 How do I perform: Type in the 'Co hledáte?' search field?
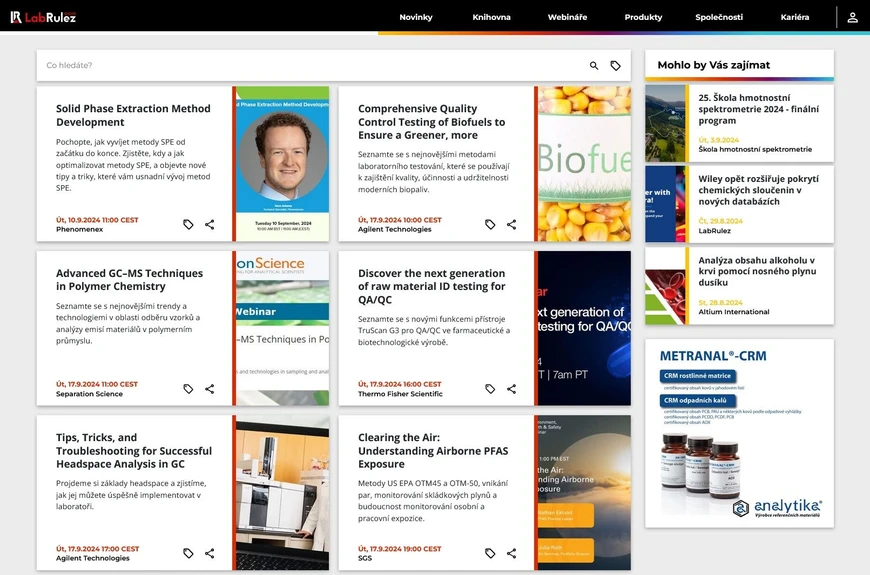310,66
